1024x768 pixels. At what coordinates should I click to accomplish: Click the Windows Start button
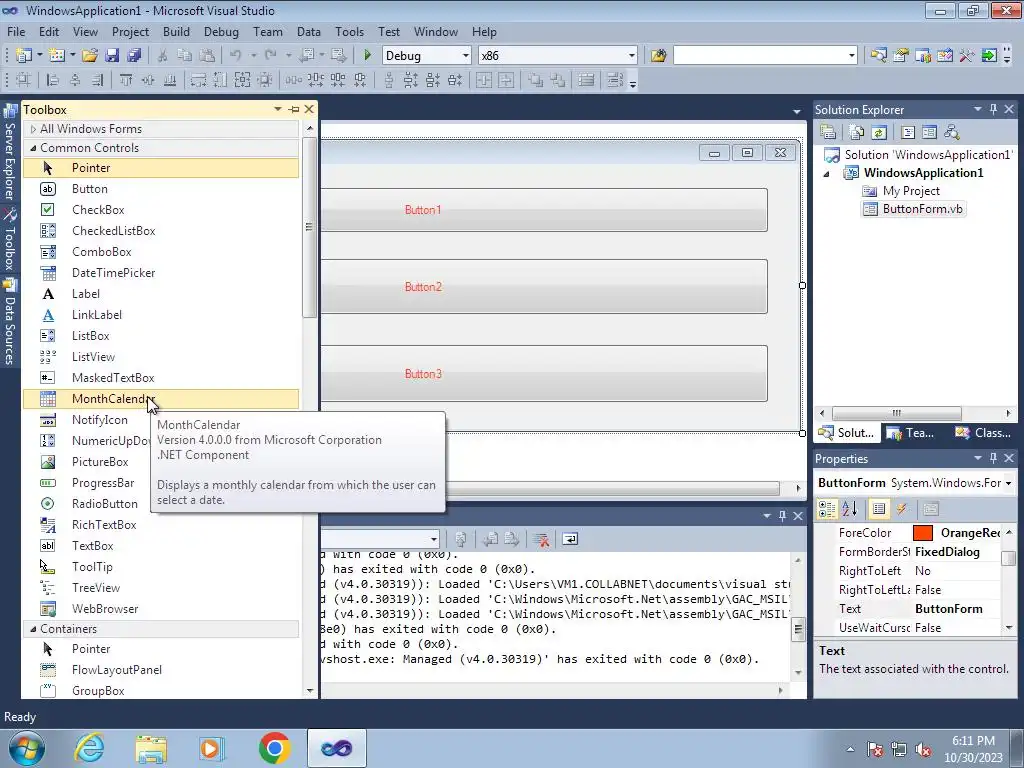tap(27, 748)
